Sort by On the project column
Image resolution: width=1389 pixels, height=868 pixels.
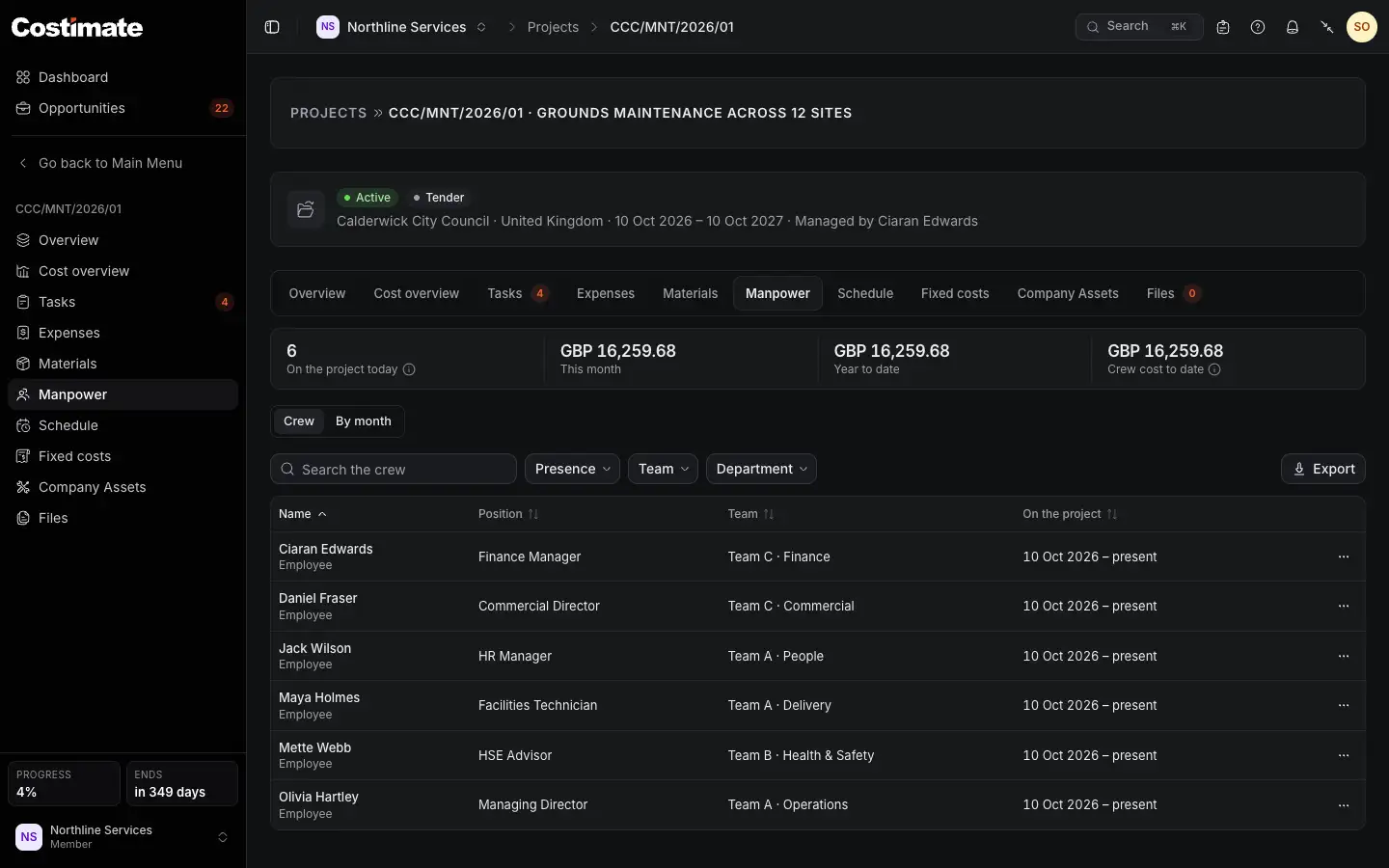(x=1070, y=514)
